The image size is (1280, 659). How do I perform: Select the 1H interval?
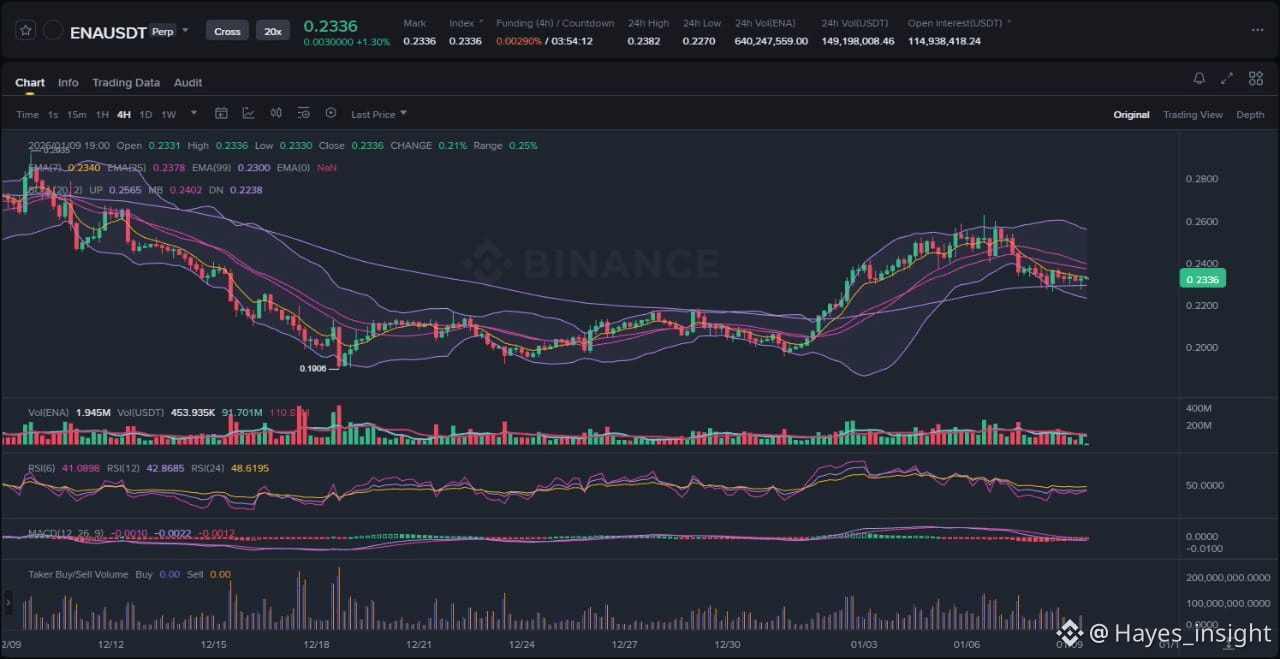[x=102, y=115]
